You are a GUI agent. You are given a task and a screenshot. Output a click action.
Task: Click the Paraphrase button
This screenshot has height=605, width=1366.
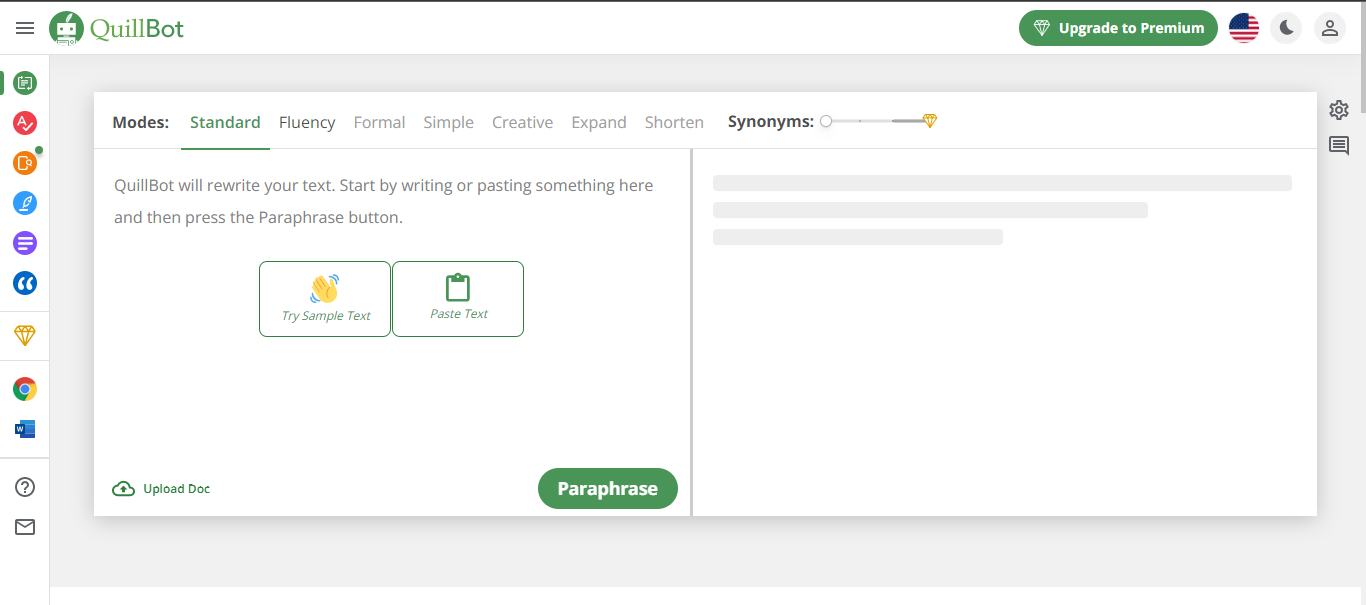click(x=608, y=489)
